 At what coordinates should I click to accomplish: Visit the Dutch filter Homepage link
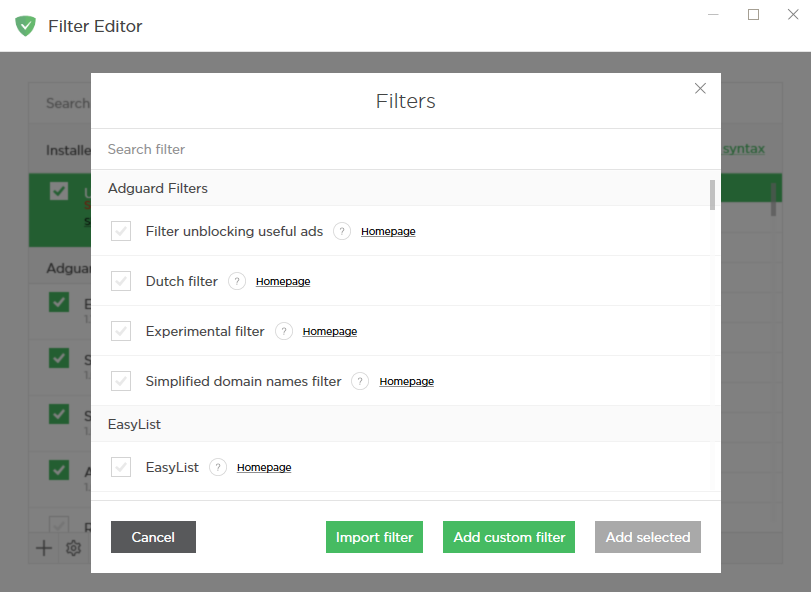point(283,282)
